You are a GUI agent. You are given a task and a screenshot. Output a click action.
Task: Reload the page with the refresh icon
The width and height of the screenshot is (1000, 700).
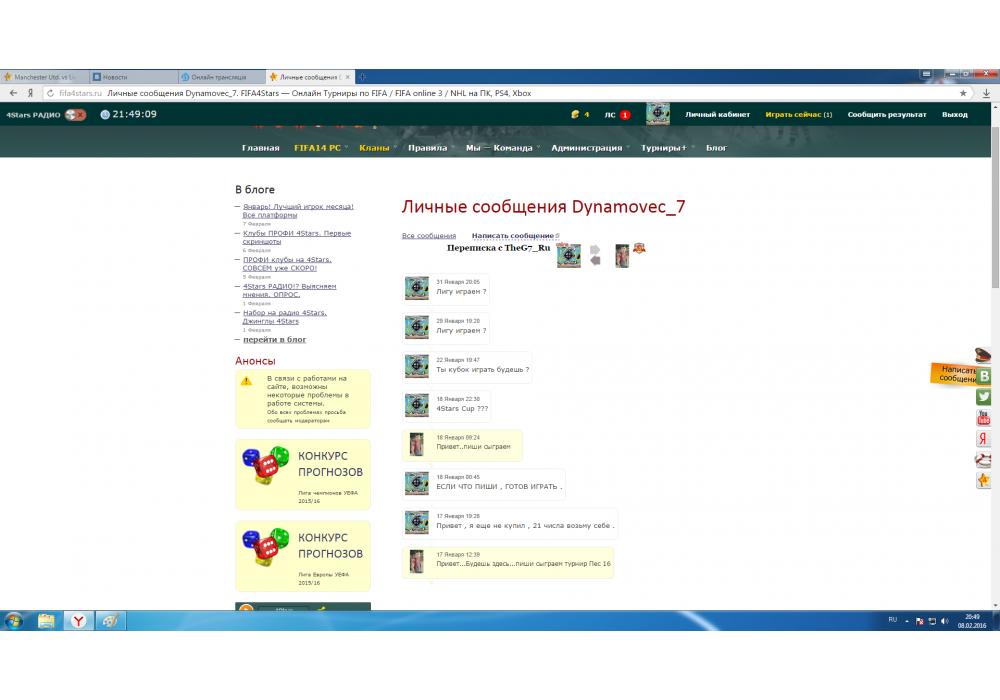click(x=50, y=93)
